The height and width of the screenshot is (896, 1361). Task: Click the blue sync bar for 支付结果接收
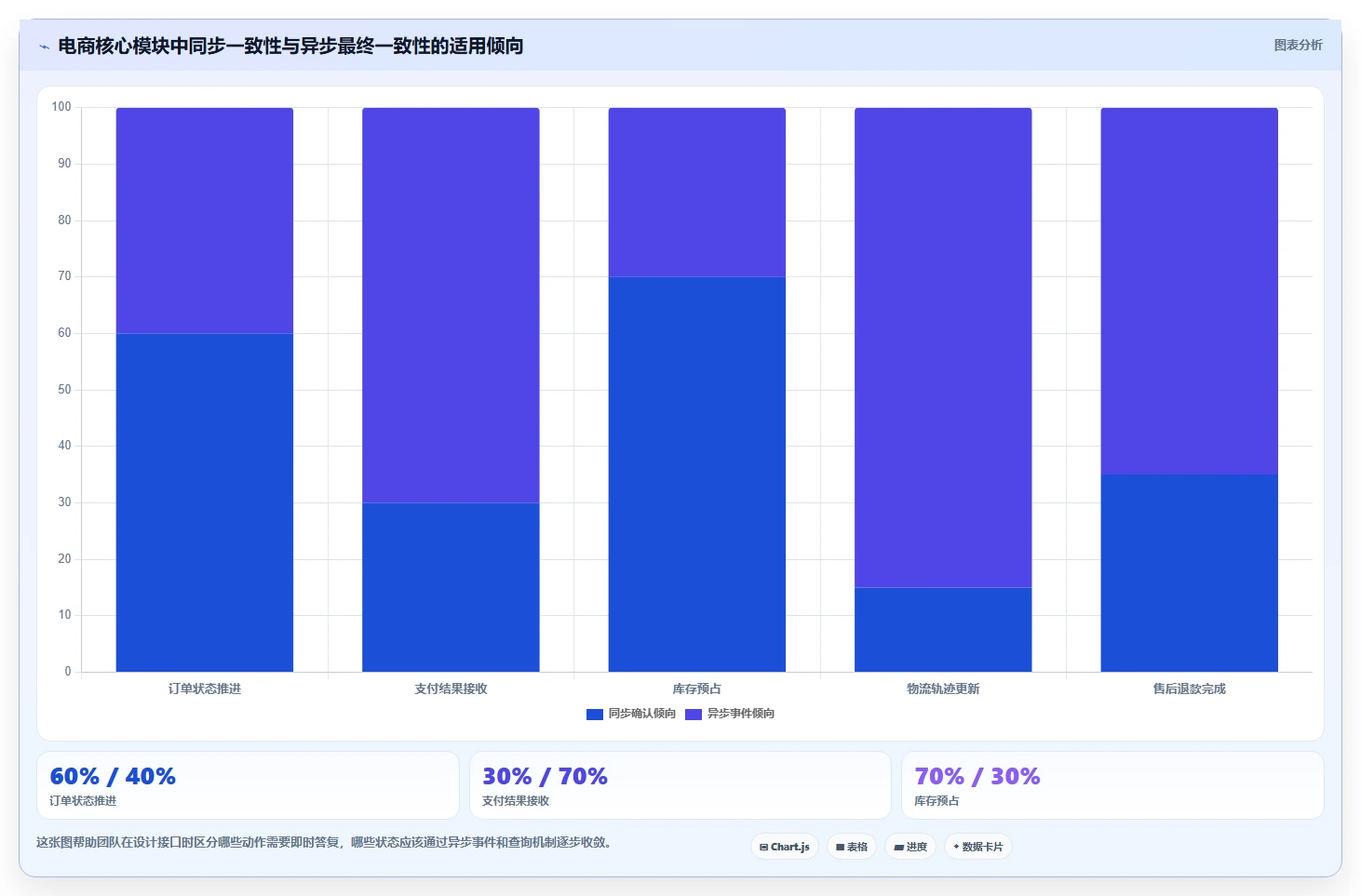pos(451,587)
